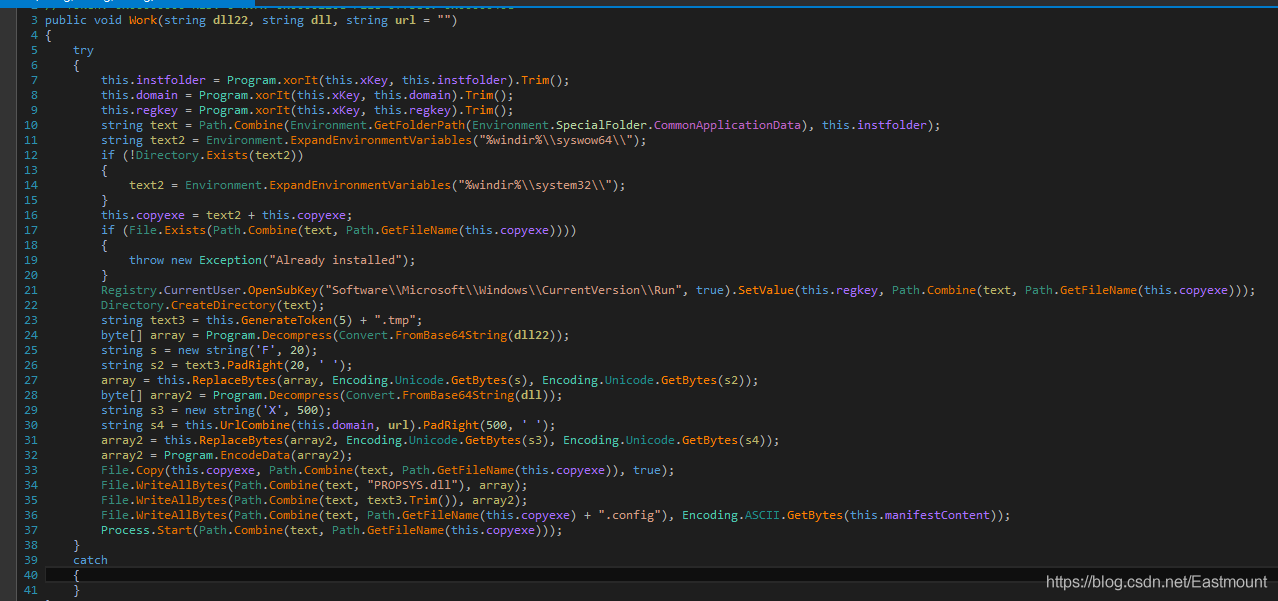Click line number 33 in the gutter
The image size is (1278, 601).
[x=31, y=470]
